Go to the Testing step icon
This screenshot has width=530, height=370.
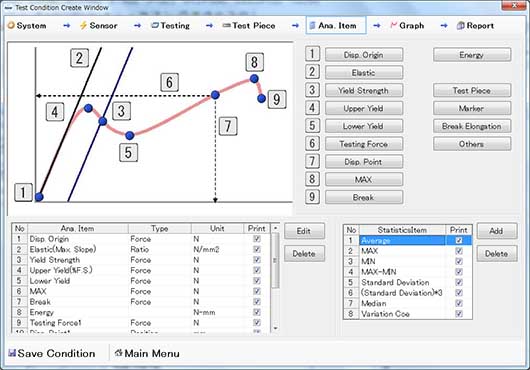[155, 25]
